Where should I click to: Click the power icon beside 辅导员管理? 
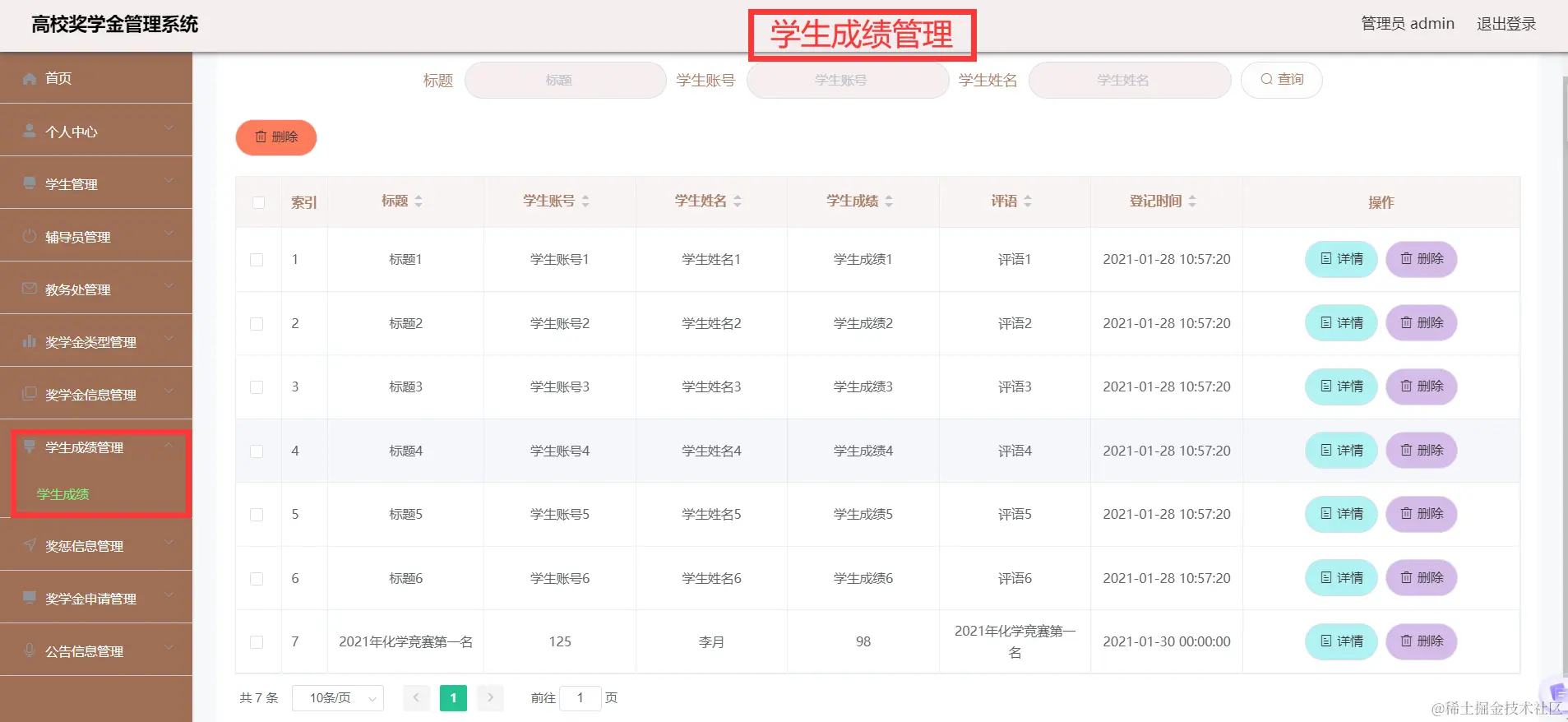tap(30, 236)
